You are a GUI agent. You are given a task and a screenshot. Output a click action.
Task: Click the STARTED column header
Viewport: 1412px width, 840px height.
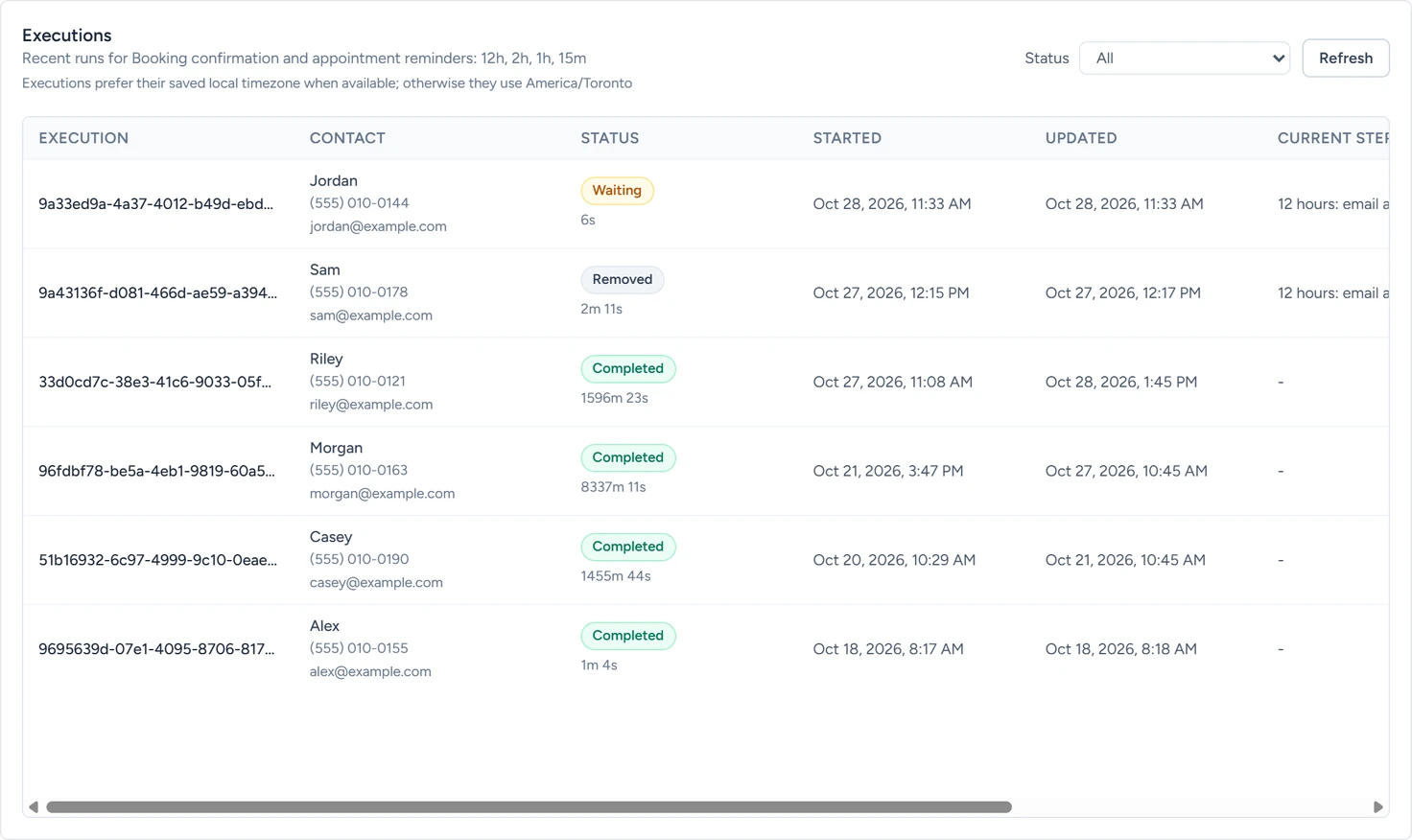click(x=847, y=138)
